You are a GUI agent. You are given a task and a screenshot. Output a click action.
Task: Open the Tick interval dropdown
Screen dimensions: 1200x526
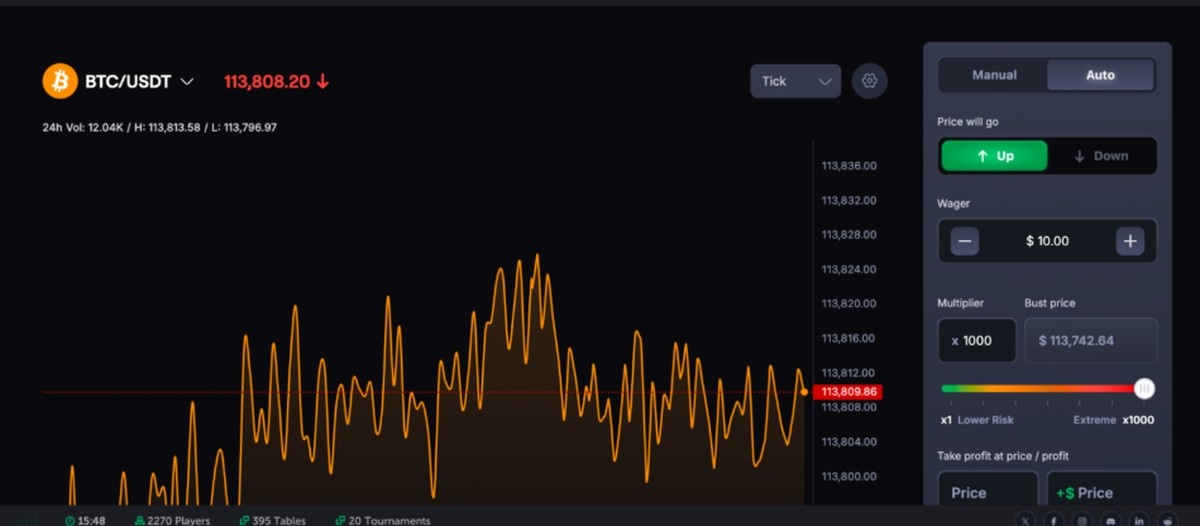click(x=795, y=81)
